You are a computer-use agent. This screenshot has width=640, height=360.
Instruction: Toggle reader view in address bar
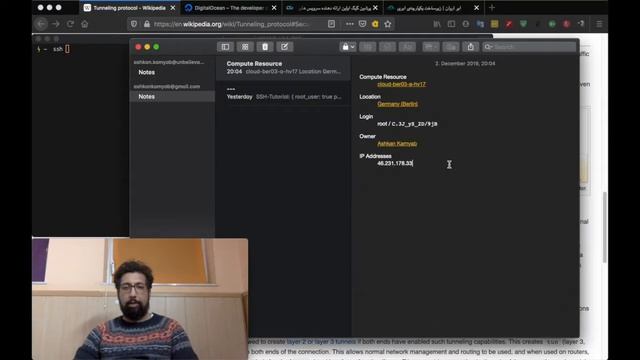331,24
